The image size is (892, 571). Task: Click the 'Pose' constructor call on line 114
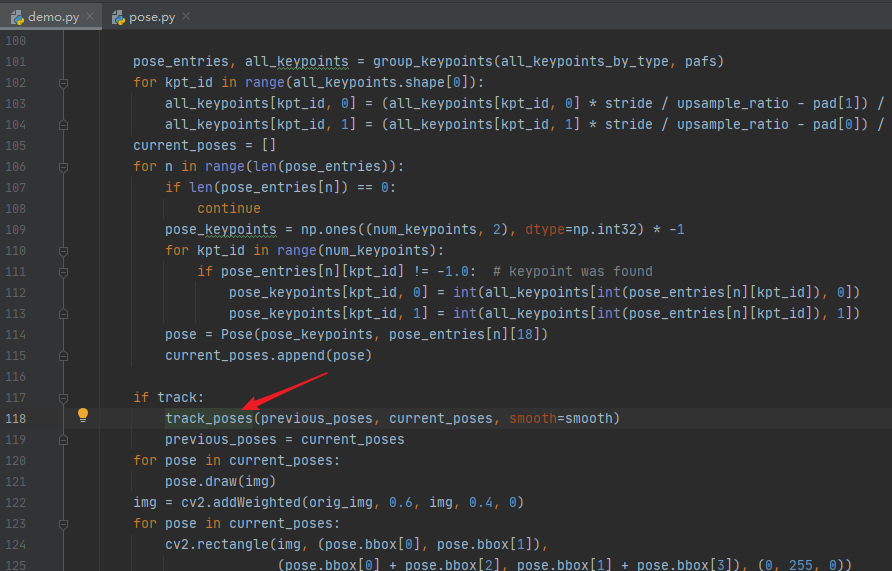point(237,334)
